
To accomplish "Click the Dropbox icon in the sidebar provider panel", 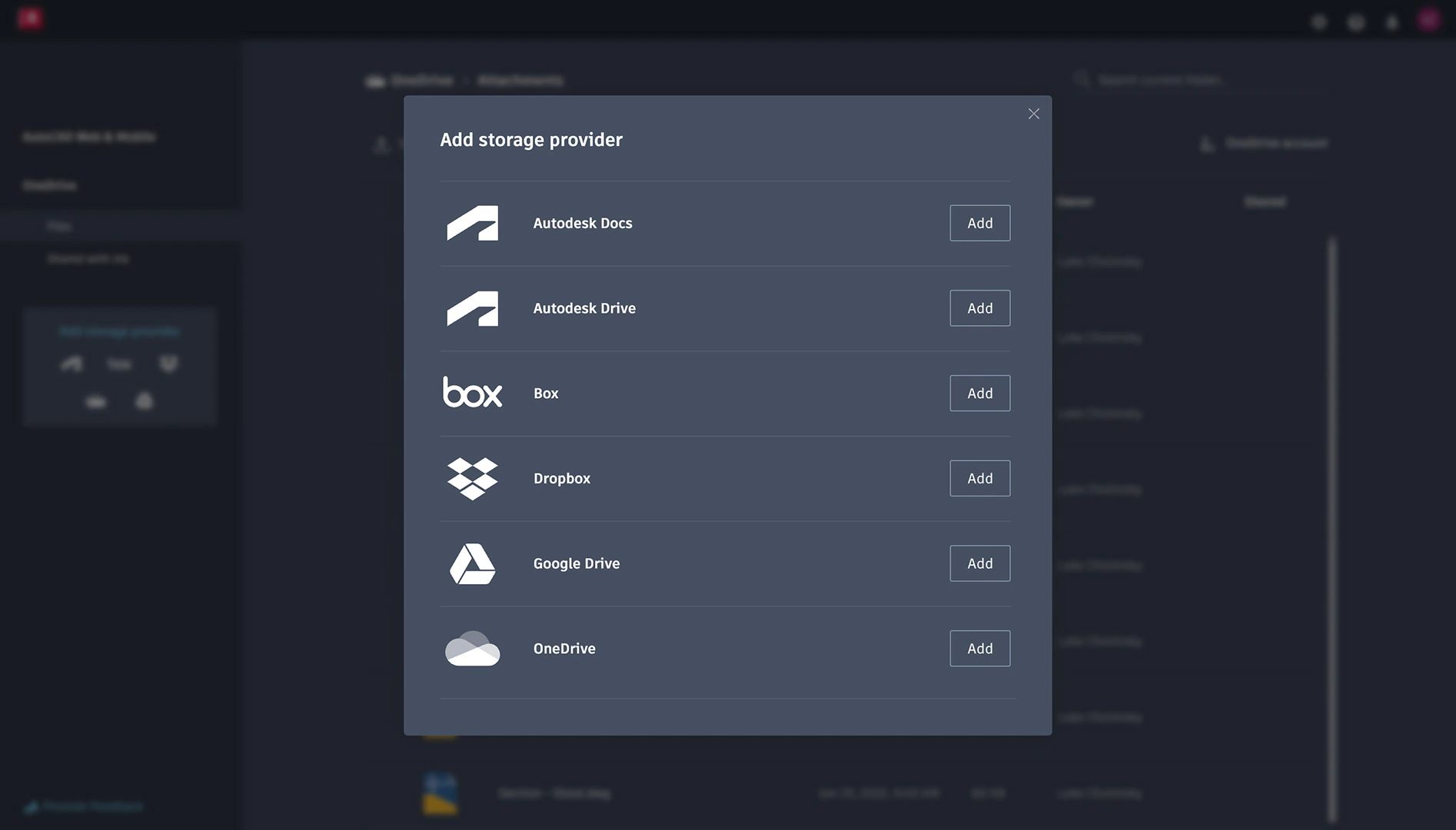I will click(168, 364).
